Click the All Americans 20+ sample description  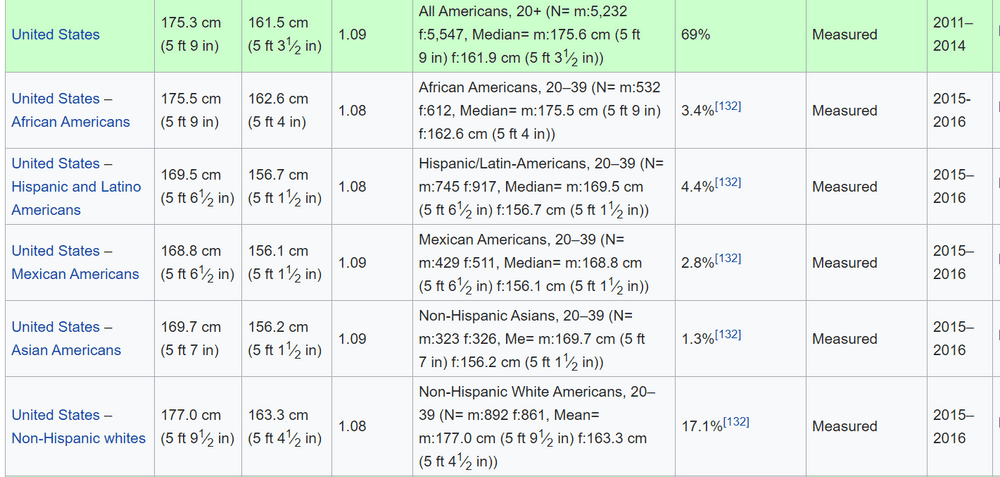coord(543,34)
